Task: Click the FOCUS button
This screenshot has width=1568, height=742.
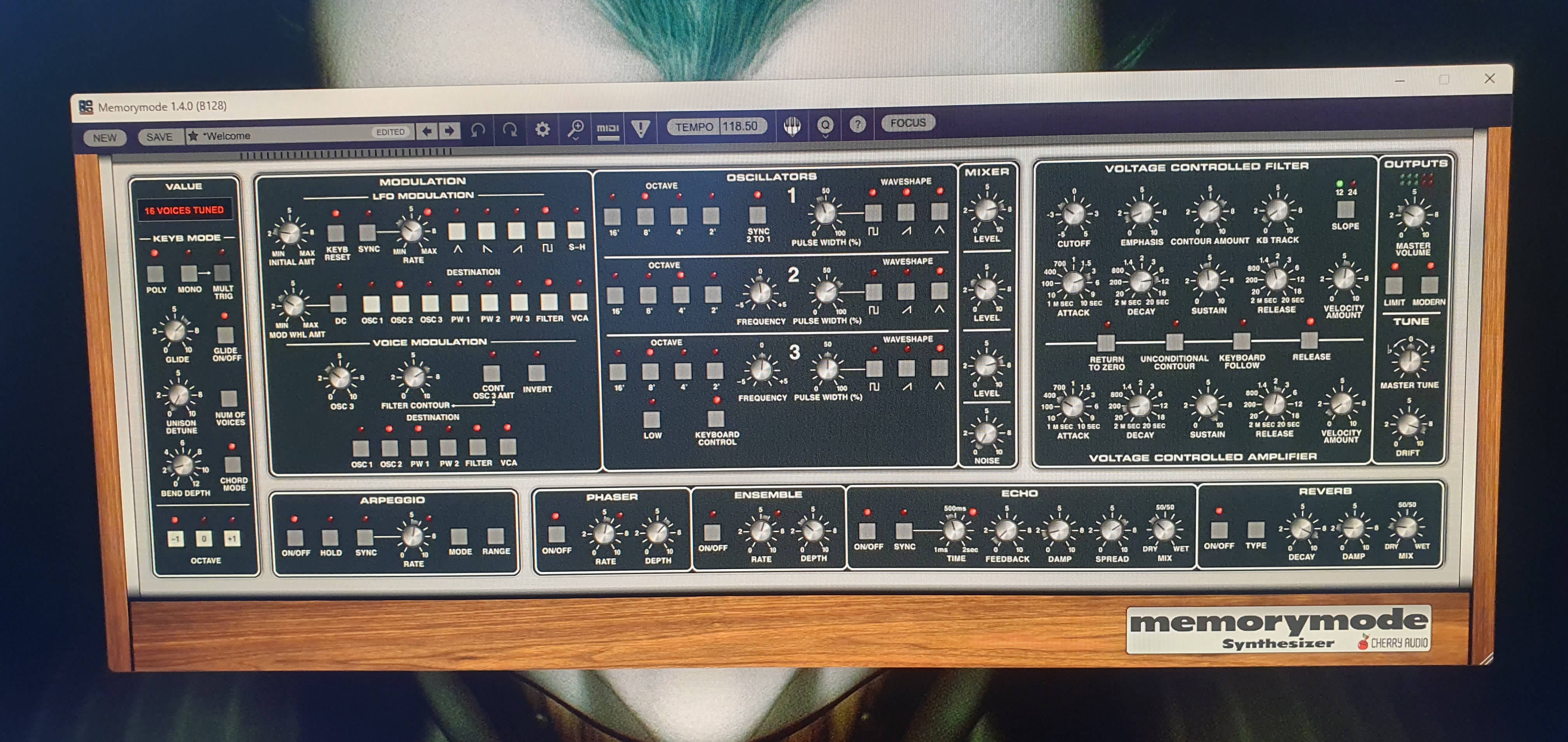Action: click(x=908, y=123)
